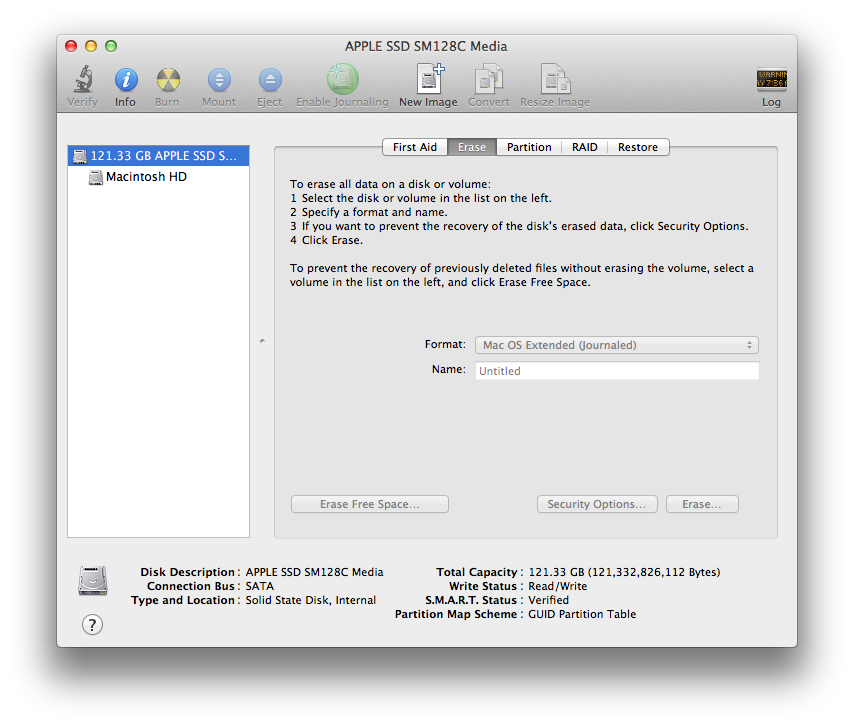
Task: Click the Name input field
Action: (x=617, y=371)
